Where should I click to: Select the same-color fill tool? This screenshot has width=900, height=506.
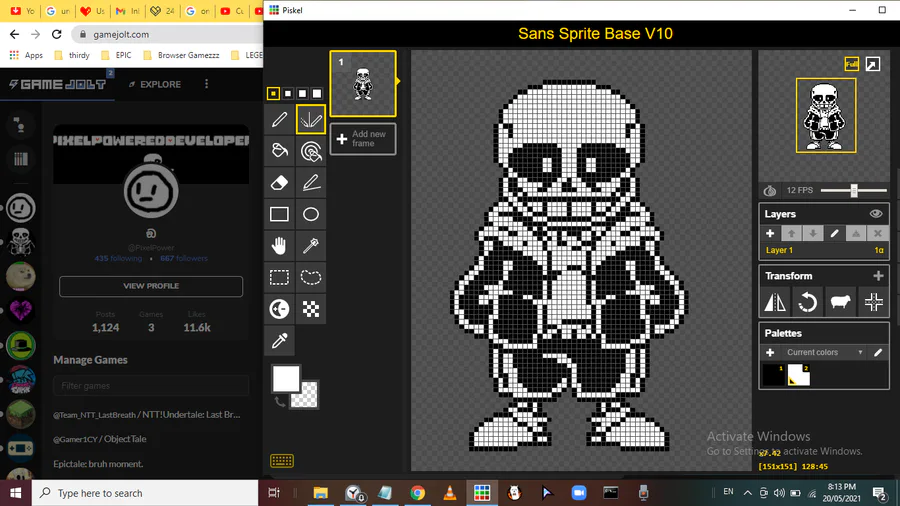(311, 151)
